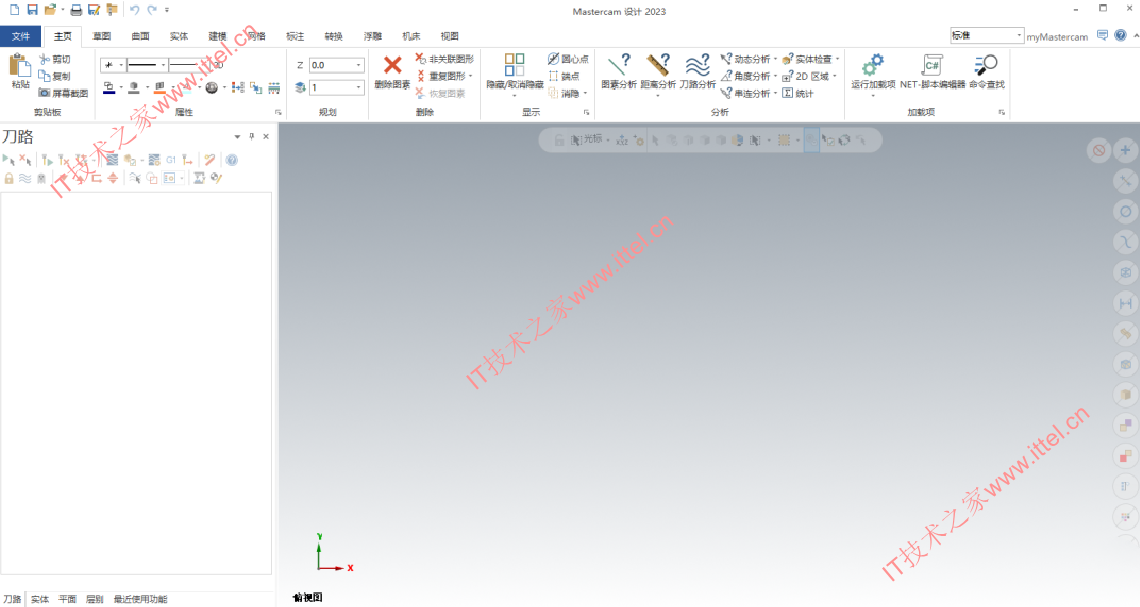
Task: Open the 属性 group dialog launcher
Action: click(278, 113)
